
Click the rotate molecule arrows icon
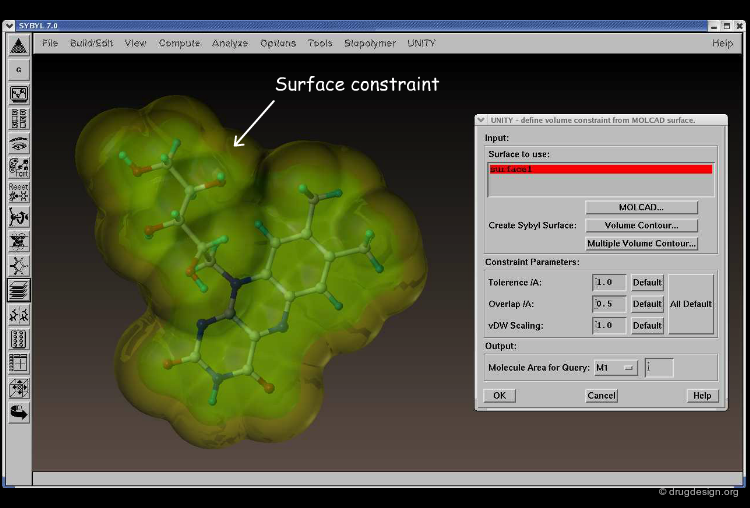tap(19, 217)
